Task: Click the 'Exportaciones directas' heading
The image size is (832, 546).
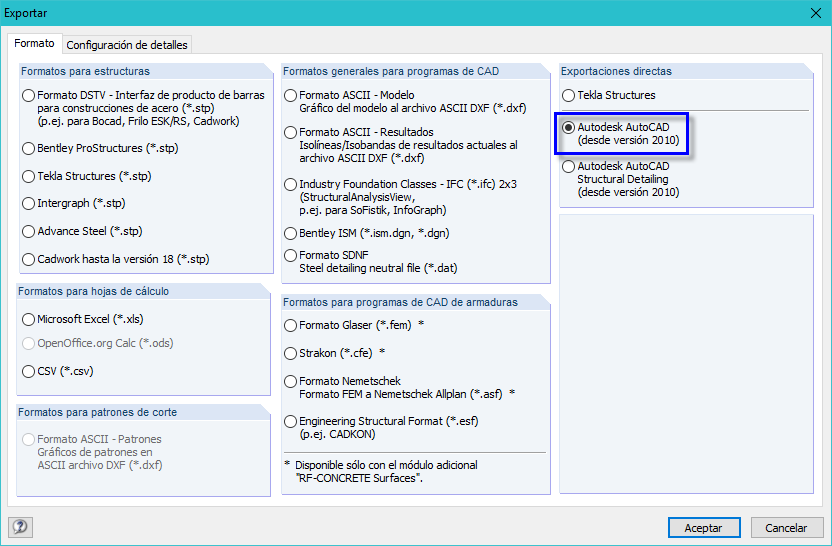Action: [x=616, y=71]
